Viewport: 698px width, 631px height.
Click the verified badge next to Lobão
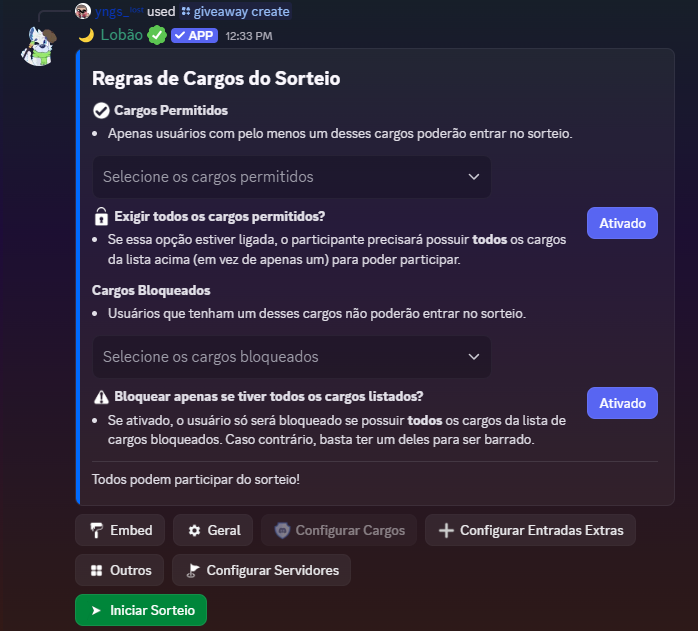(157, 35)
